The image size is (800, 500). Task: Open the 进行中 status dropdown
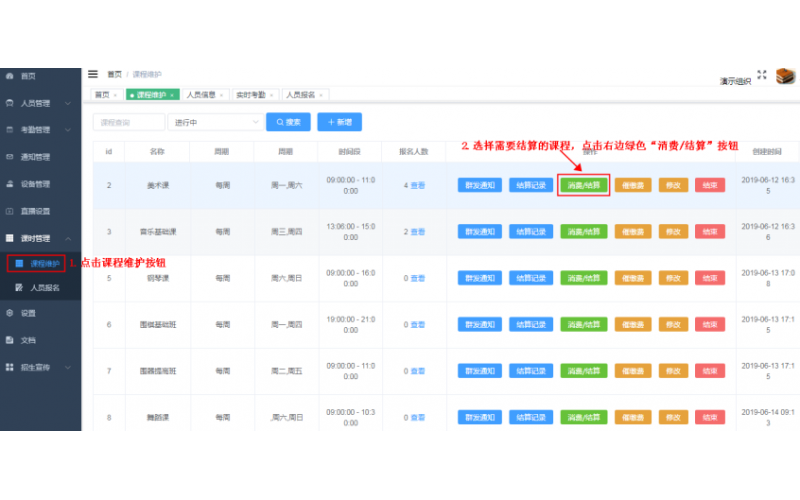[214, 122]
